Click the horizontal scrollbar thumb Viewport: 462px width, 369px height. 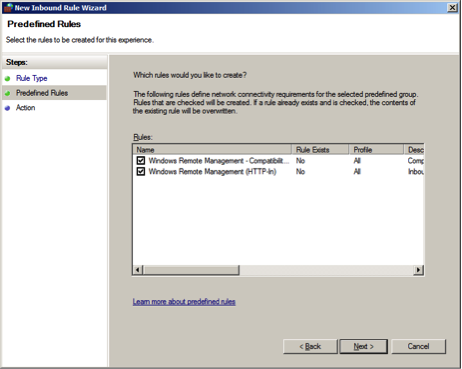pos(191,270)
